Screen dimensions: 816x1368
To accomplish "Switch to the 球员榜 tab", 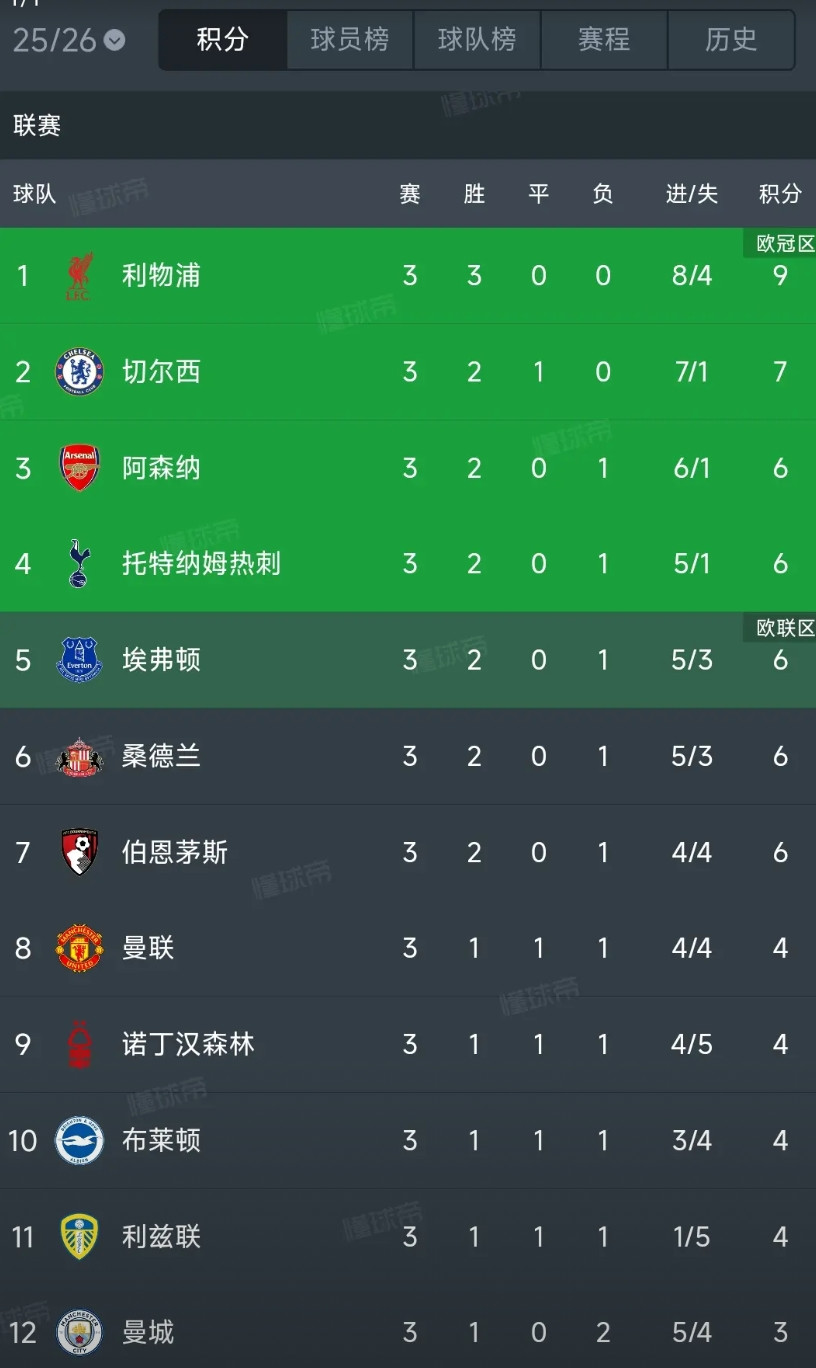I will 350,40.
